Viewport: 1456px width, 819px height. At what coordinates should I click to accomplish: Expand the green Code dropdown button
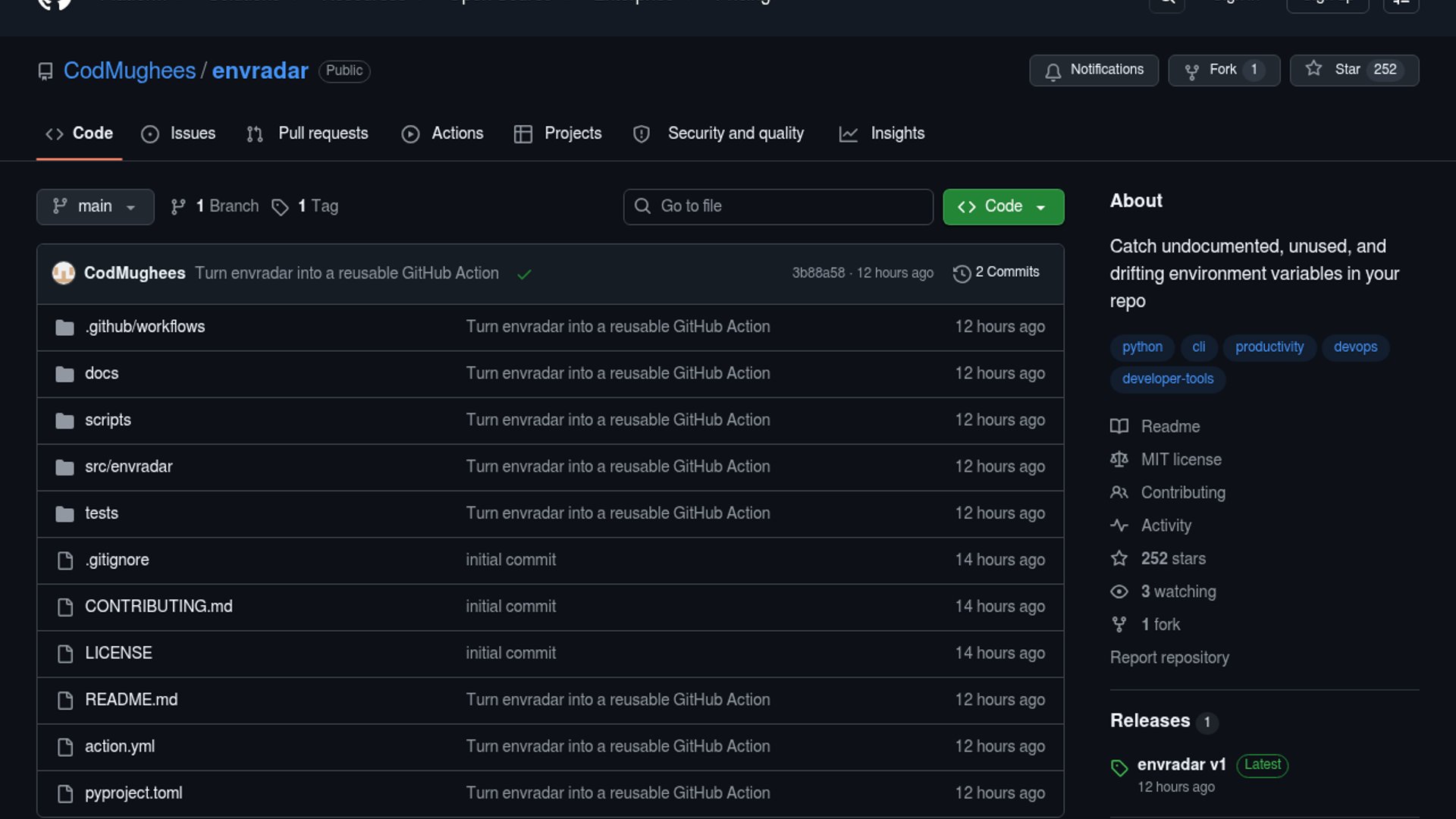pos(1003,206)
